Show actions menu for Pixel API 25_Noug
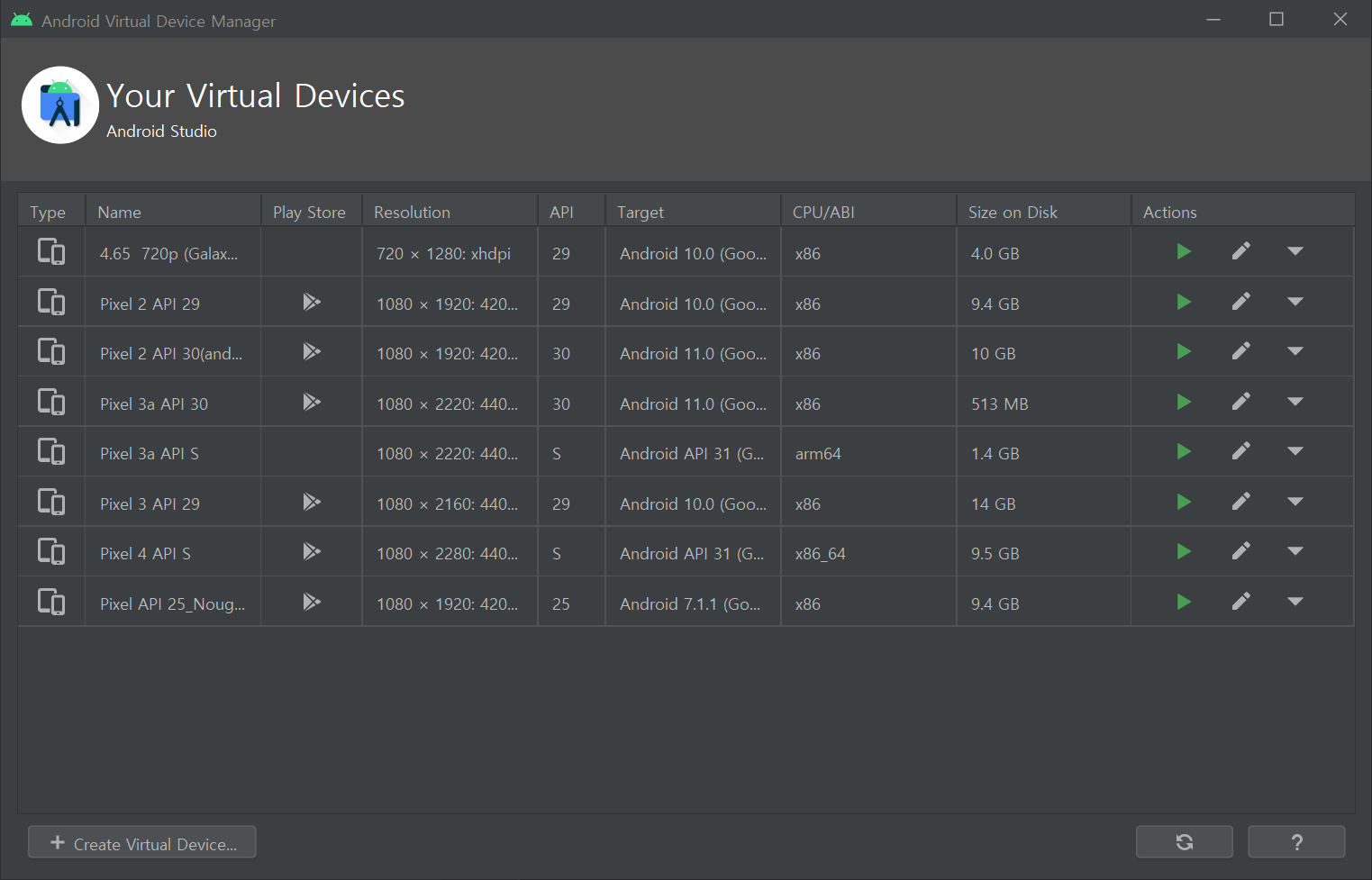The width and height of the screenshot is (1372, 880). pyautogui.click(x=1295, y=602)
